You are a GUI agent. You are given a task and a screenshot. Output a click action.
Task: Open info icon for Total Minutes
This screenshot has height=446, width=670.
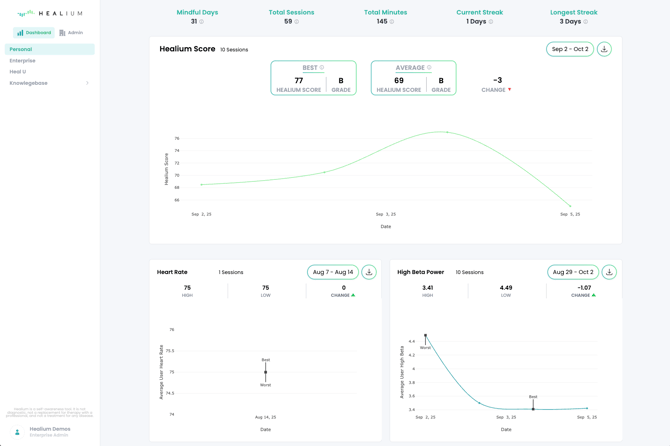click(392, 22)
